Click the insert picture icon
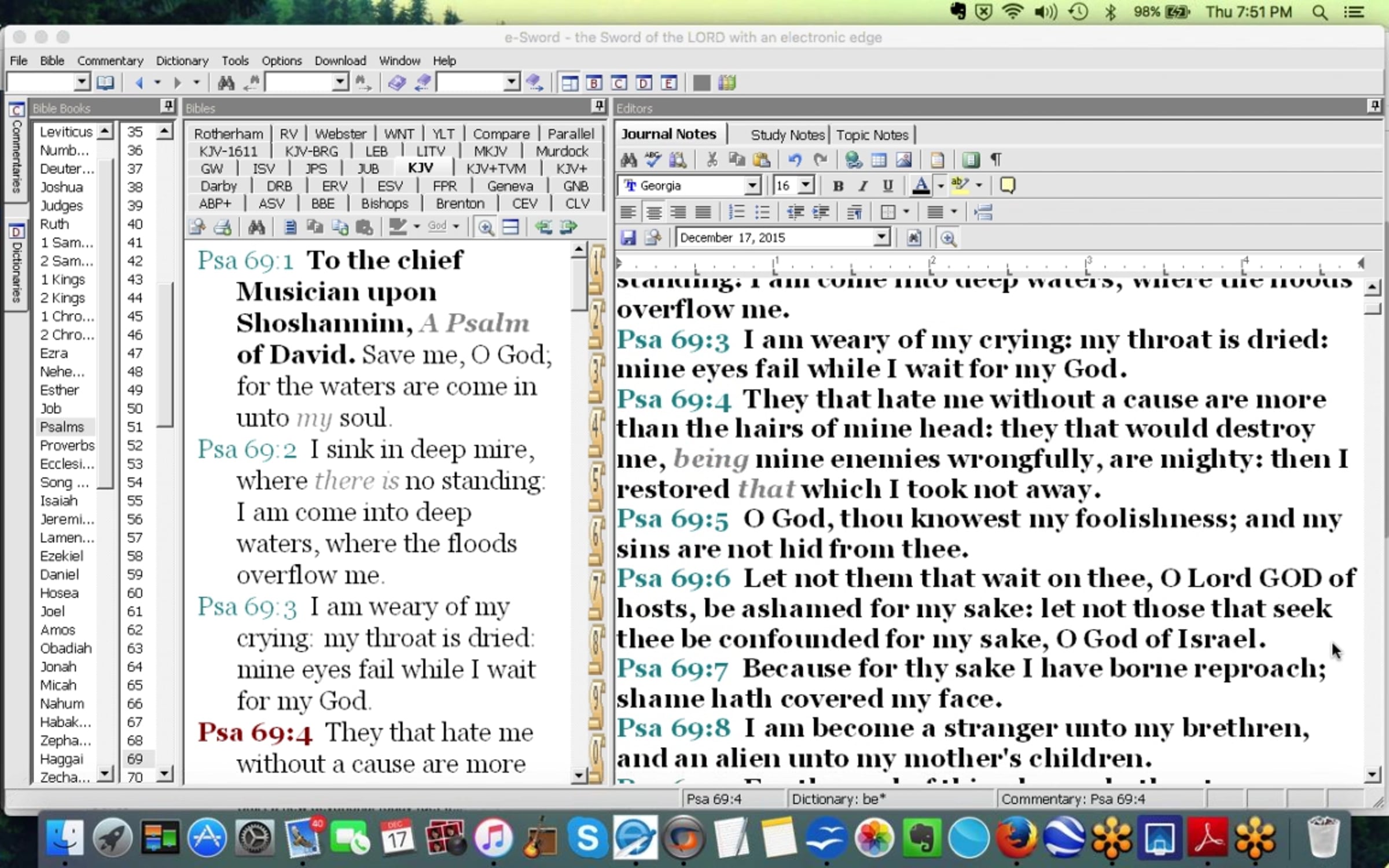Screen dimensions: 1389x868 point(903,160)
